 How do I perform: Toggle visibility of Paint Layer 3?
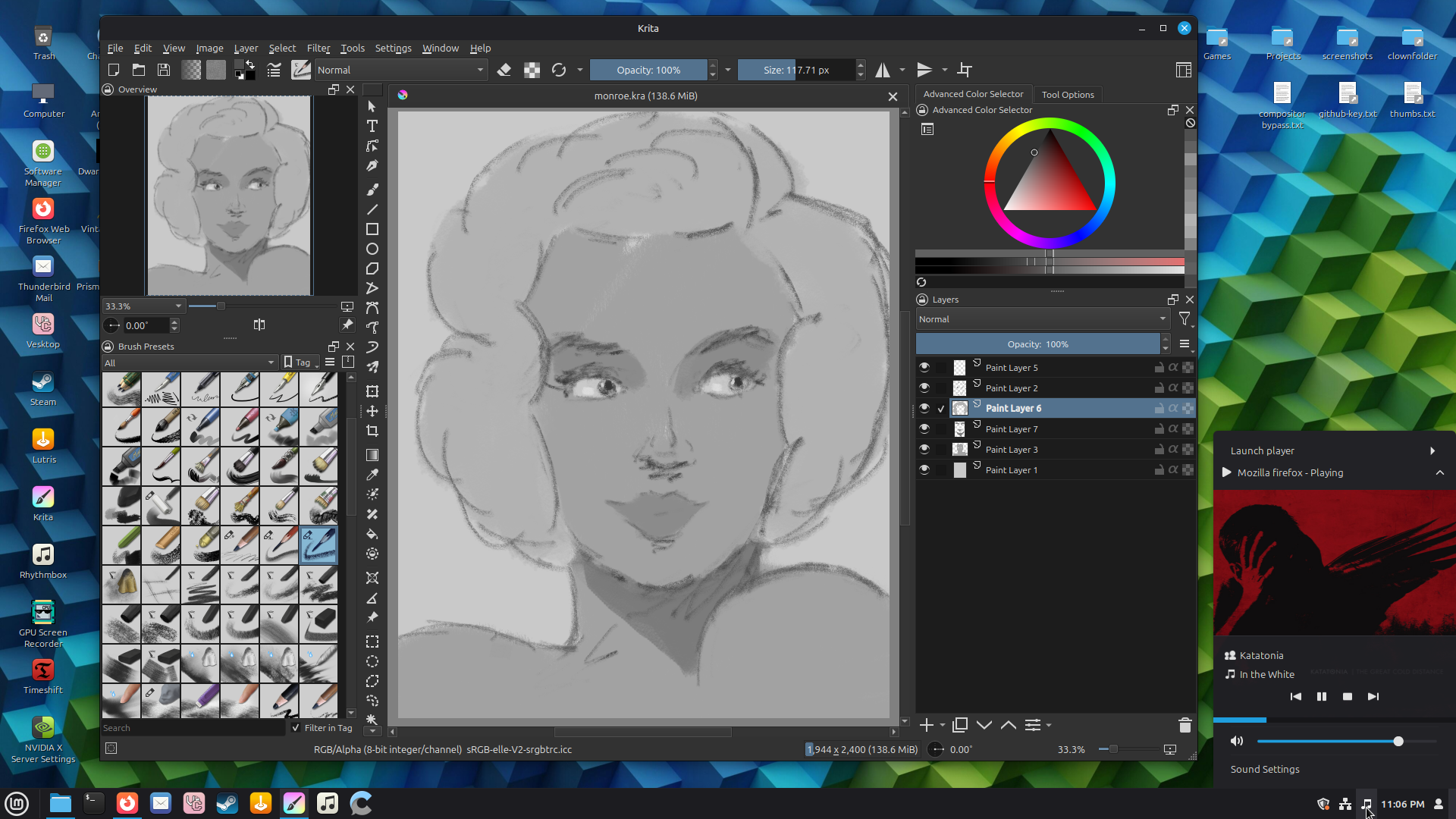click(x=924, y=449)
